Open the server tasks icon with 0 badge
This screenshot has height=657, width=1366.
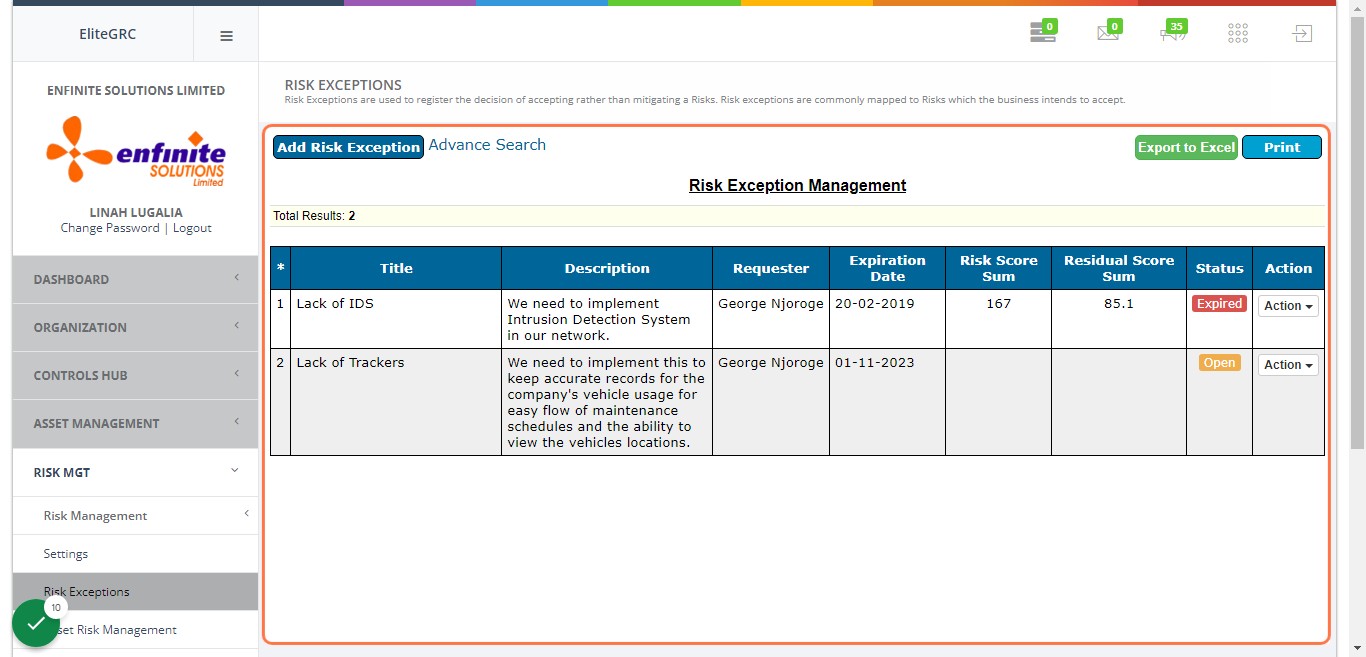(x=1043, y=33)
